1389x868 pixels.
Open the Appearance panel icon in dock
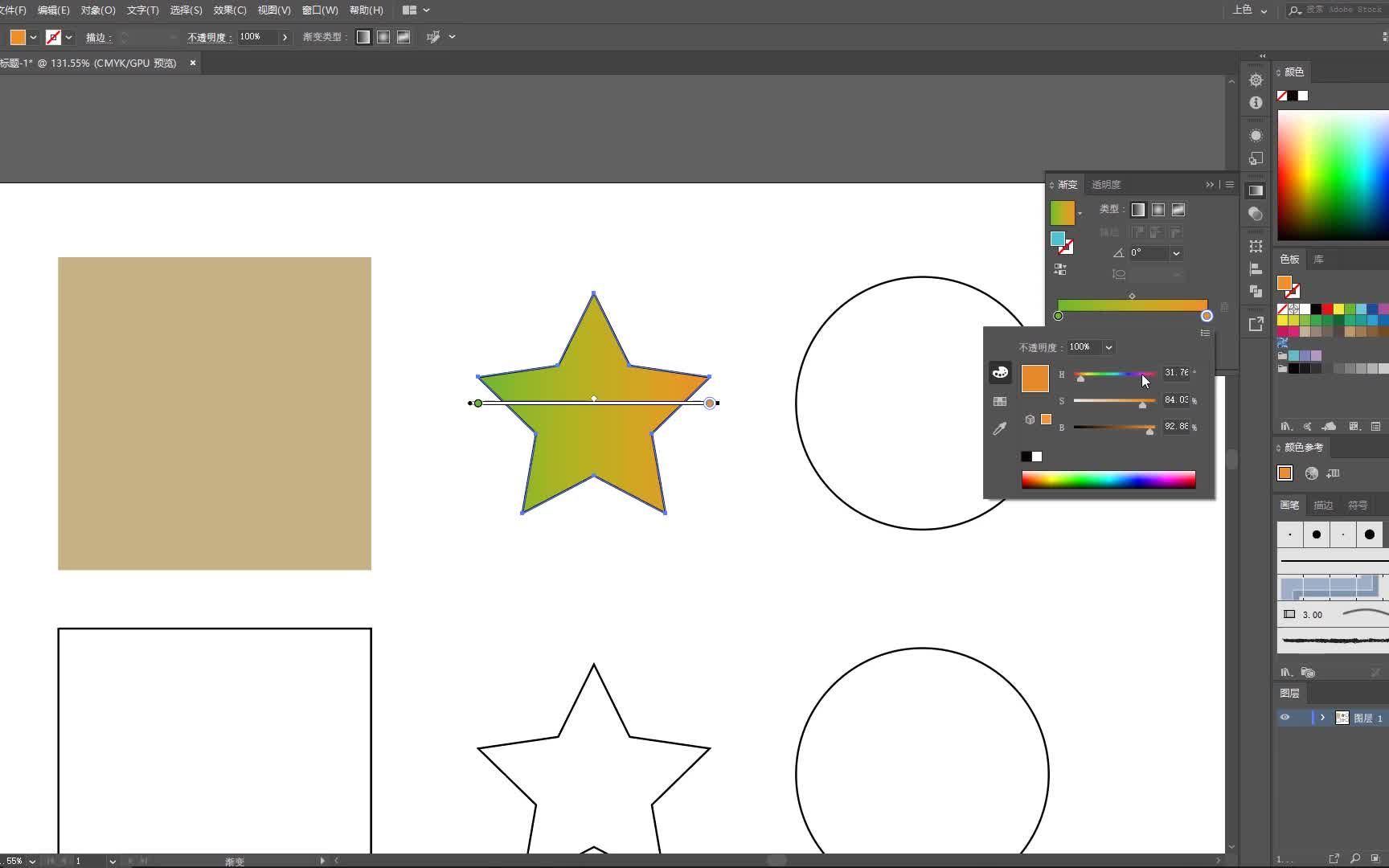click(x=1256, y=135)
